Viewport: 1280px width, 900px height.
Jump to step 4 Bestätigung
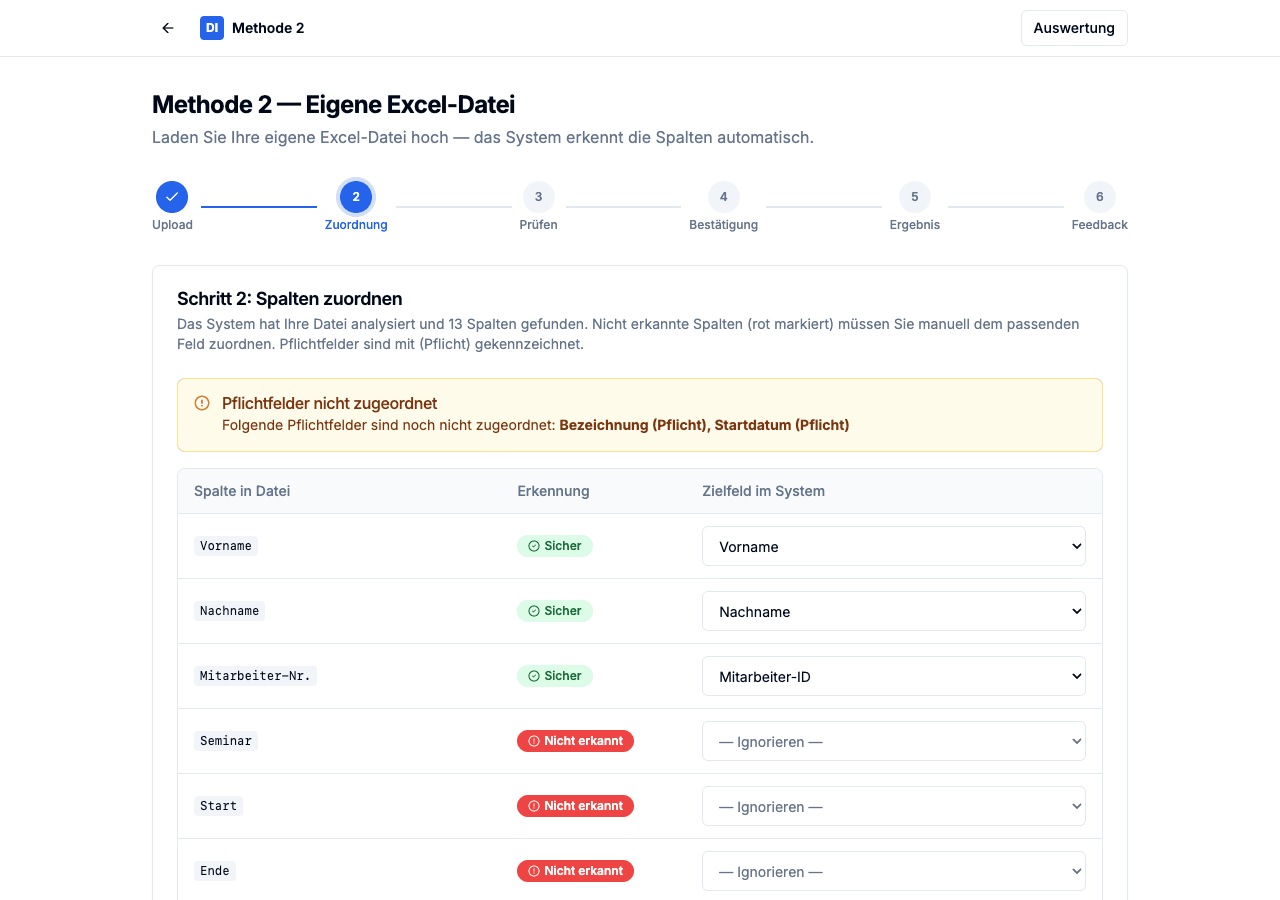(x=723, y=197)
